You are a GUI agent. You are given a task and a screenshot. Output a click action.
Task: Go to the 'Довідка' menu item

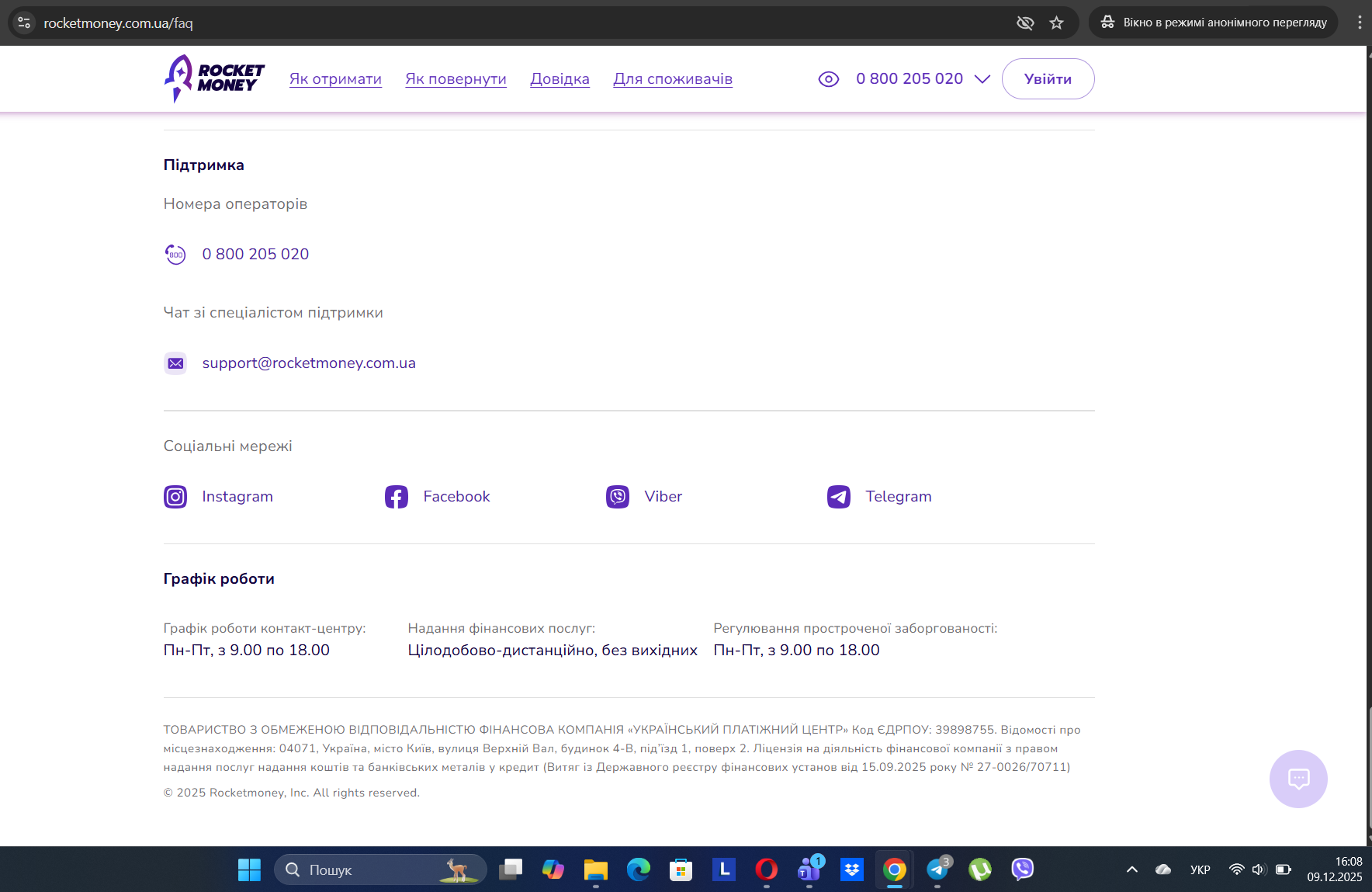(x=560, y=79)
